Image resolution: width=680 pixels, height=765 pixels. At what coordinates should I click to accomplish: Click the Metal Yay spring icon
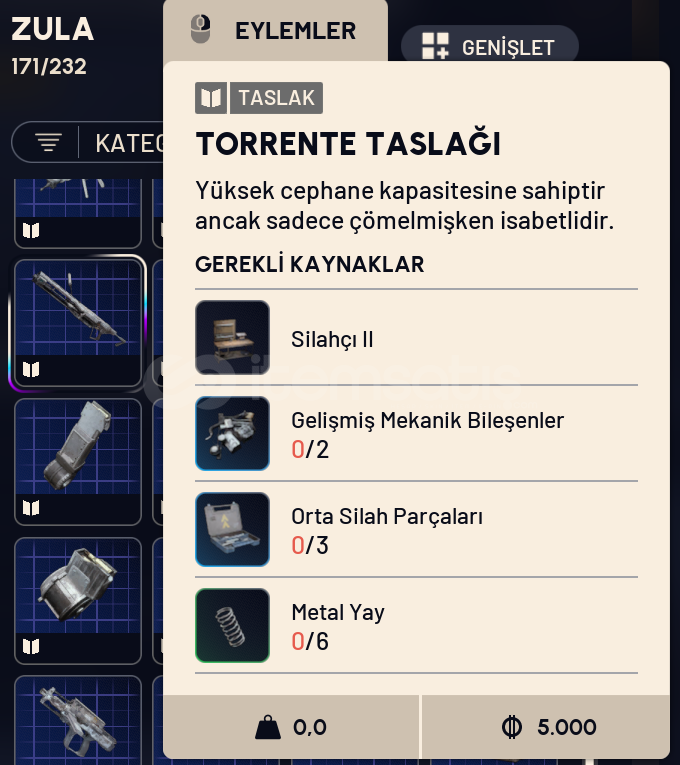[x=232, y=625]
